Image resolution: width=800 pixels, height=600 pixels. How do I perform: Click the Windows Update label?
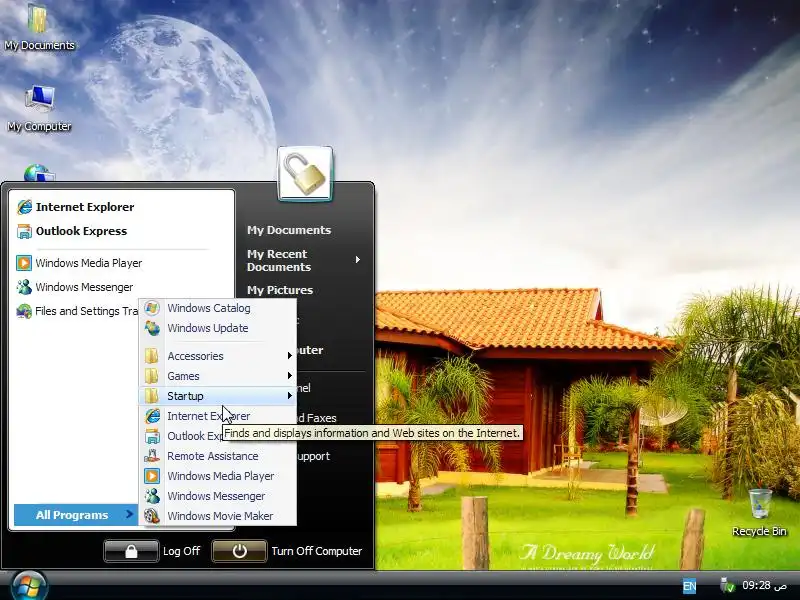(x=208, y=328)
